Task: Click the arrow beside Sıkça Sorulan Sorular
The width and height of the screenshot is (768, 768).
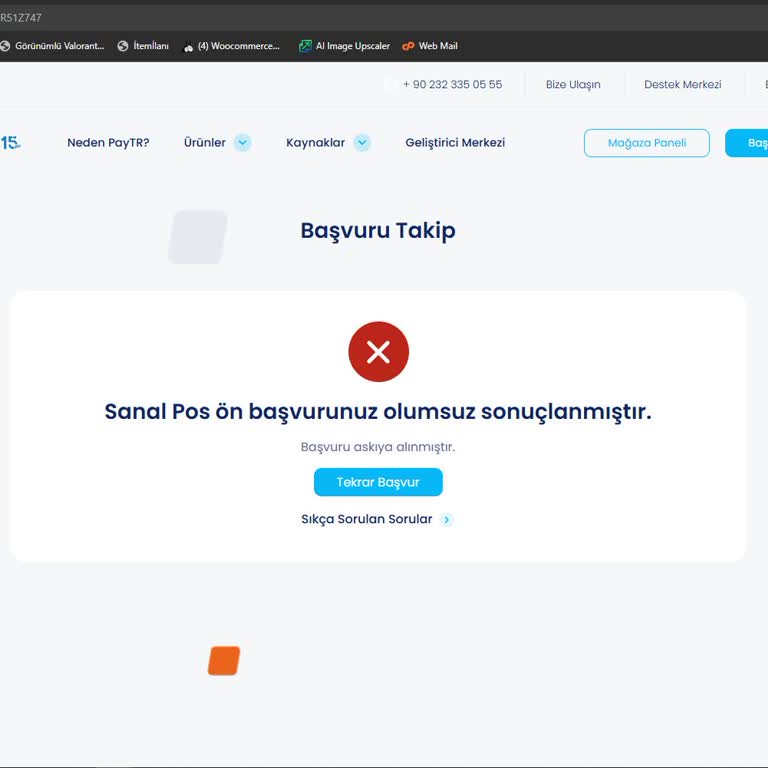Action: [x=447, y=520]
